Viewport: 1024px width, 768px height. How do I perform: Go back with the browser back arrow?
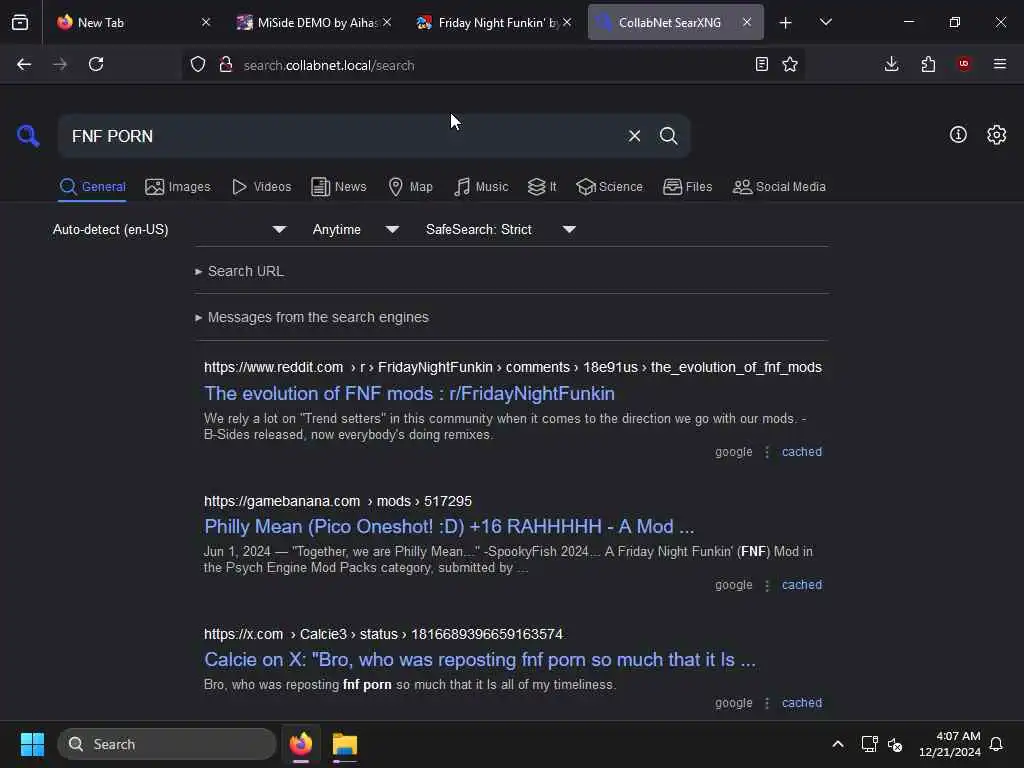point(24,64)
